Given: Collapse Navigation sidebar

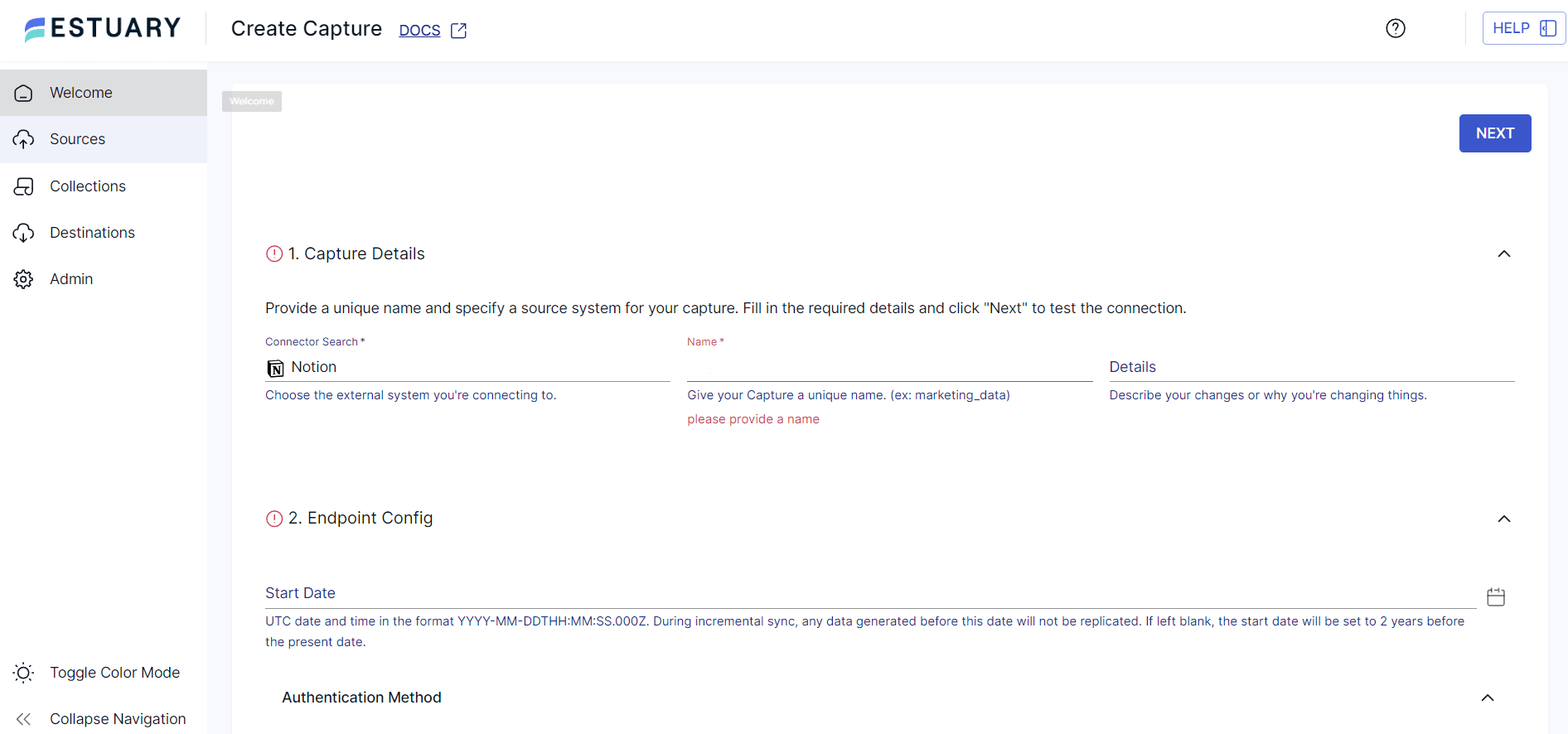Looking at the screenshot, I should point(104,719).
